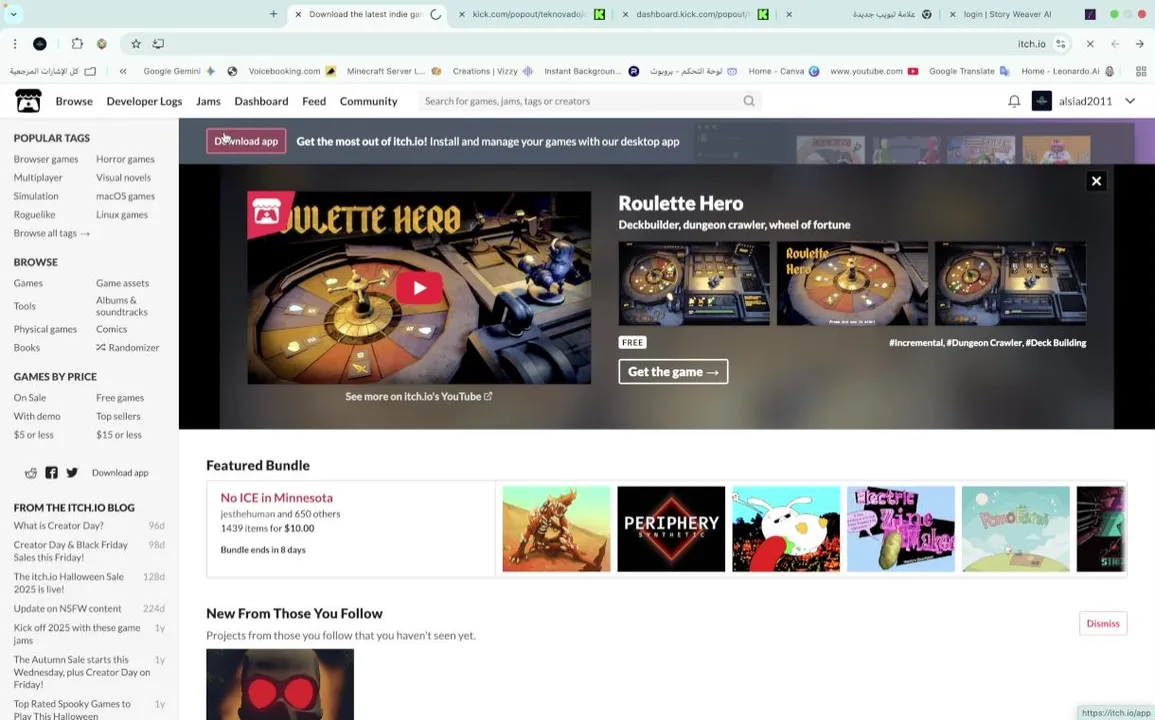
Task: Click the itch.io logo in the header
Action: click(x=28, y=101)
